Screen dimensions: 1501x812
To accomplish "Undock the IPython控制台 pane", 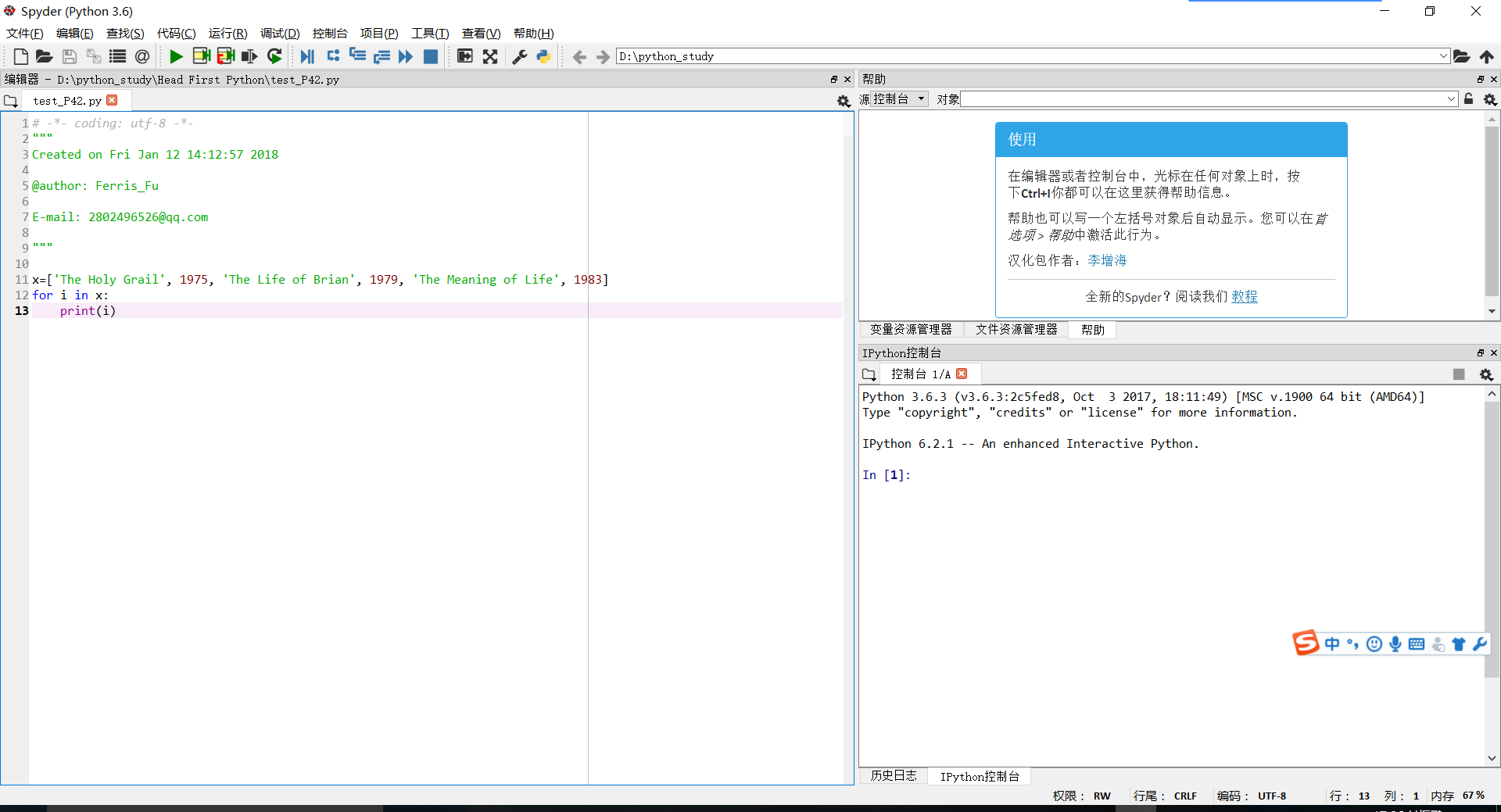I will click(x=1480, y=352).
